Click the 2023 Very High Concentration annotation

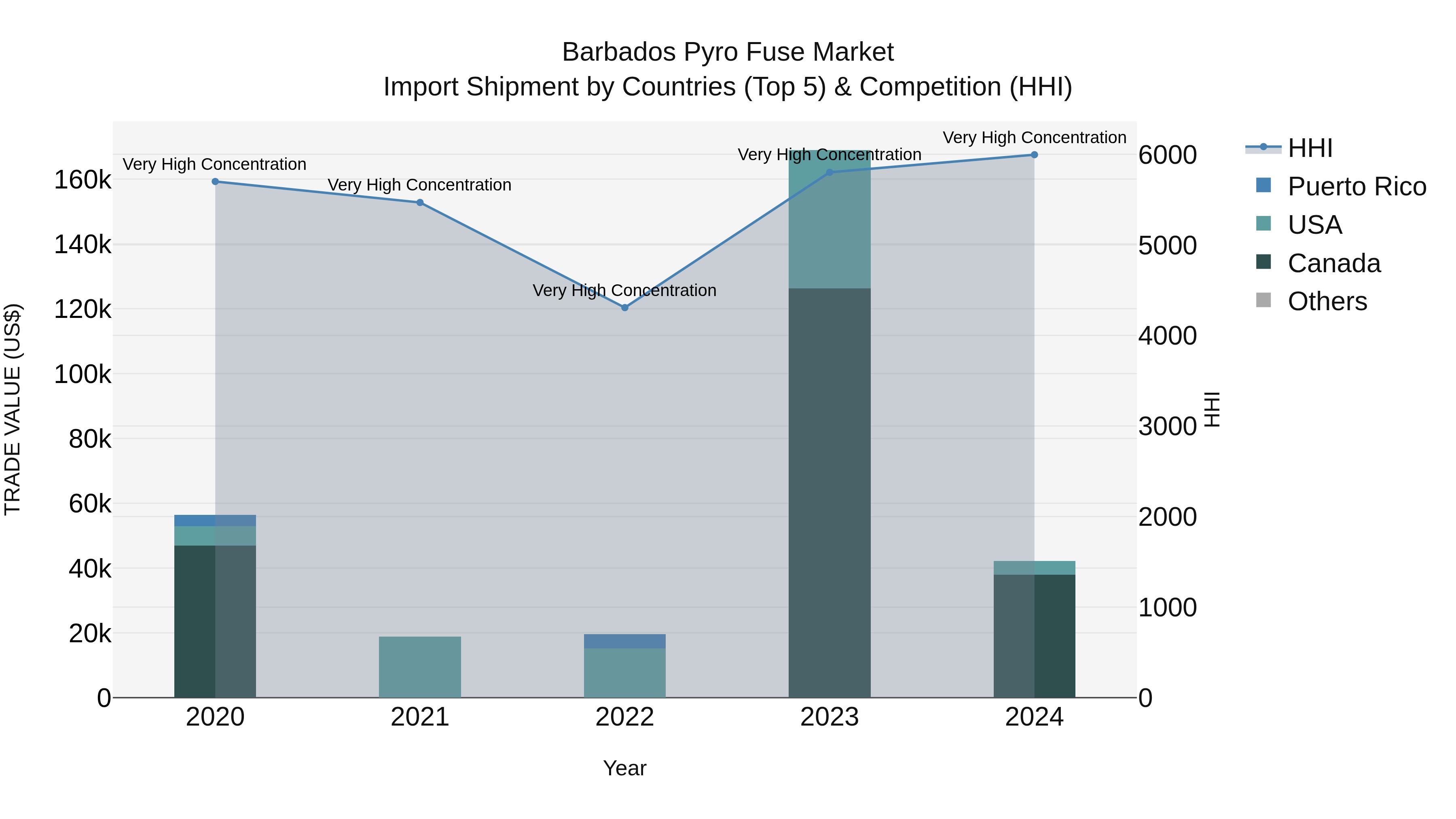coord(830,154)
